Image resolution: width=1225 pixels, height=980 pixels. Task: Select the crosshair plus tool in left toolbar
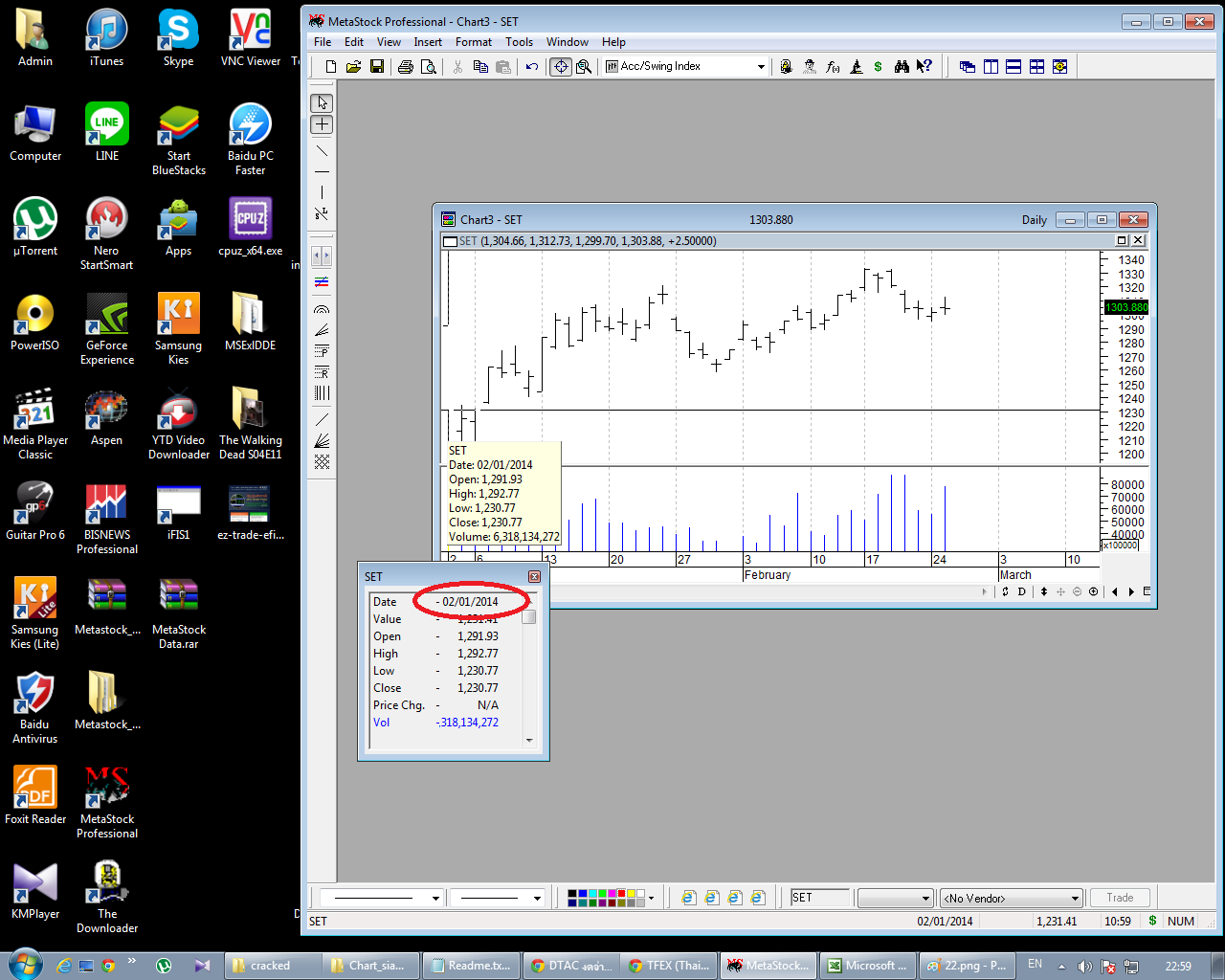click(x=323, y=124)
